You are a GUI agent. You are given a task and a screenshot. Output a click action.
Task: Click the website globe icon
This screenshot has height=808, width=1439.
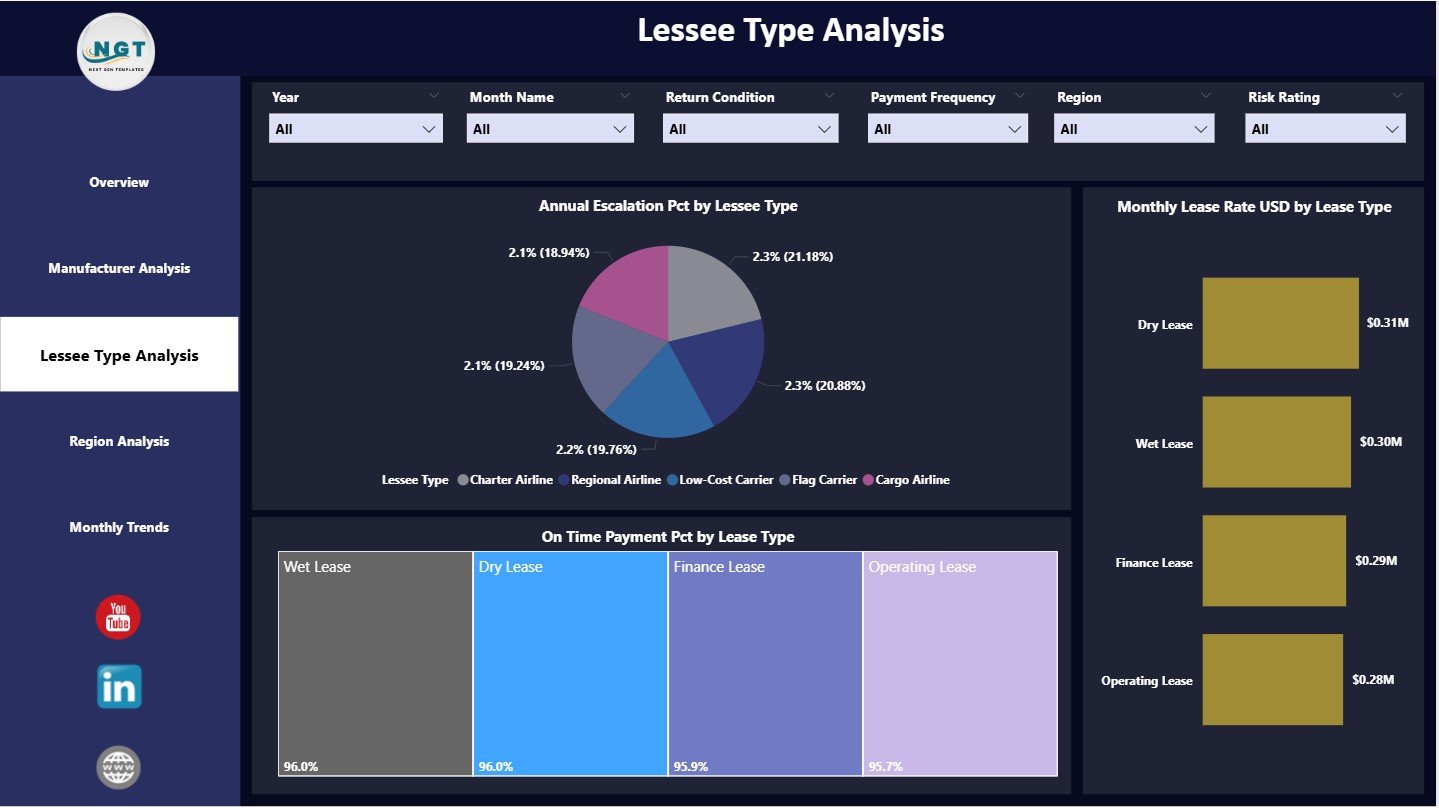[x=117, y=767]
